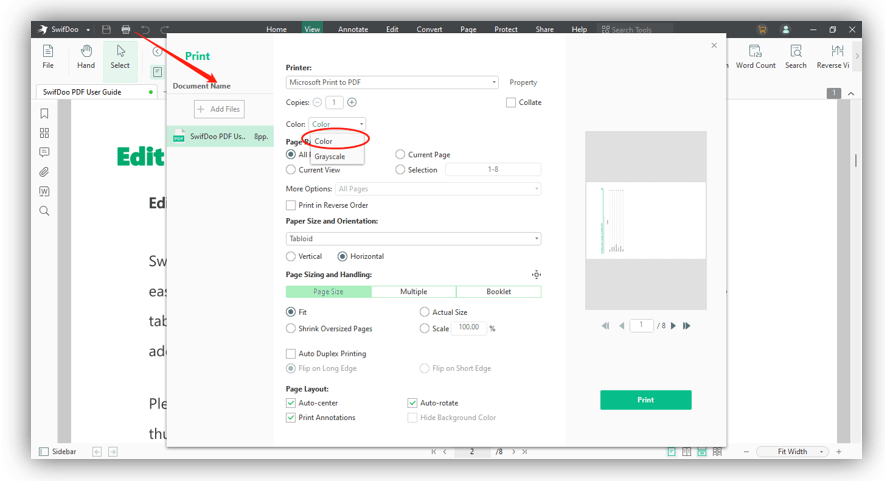Uncheck Auto-rotate checkbox

(x=412, y=403)
